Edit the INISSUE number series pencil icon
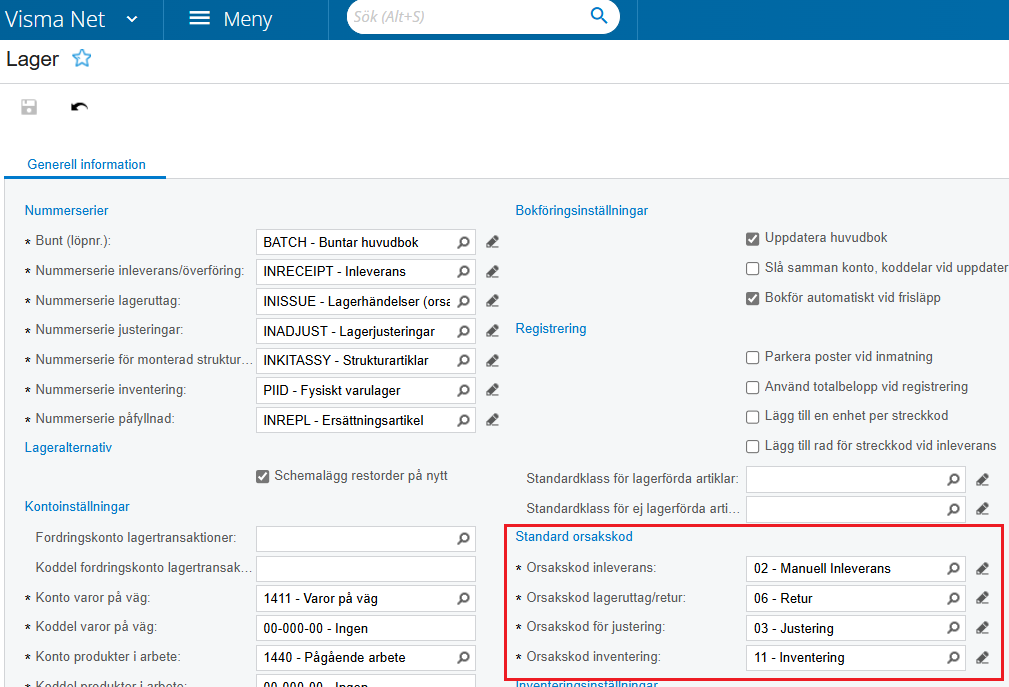Viewport: 1009px width, 687px height. point(492,300)
